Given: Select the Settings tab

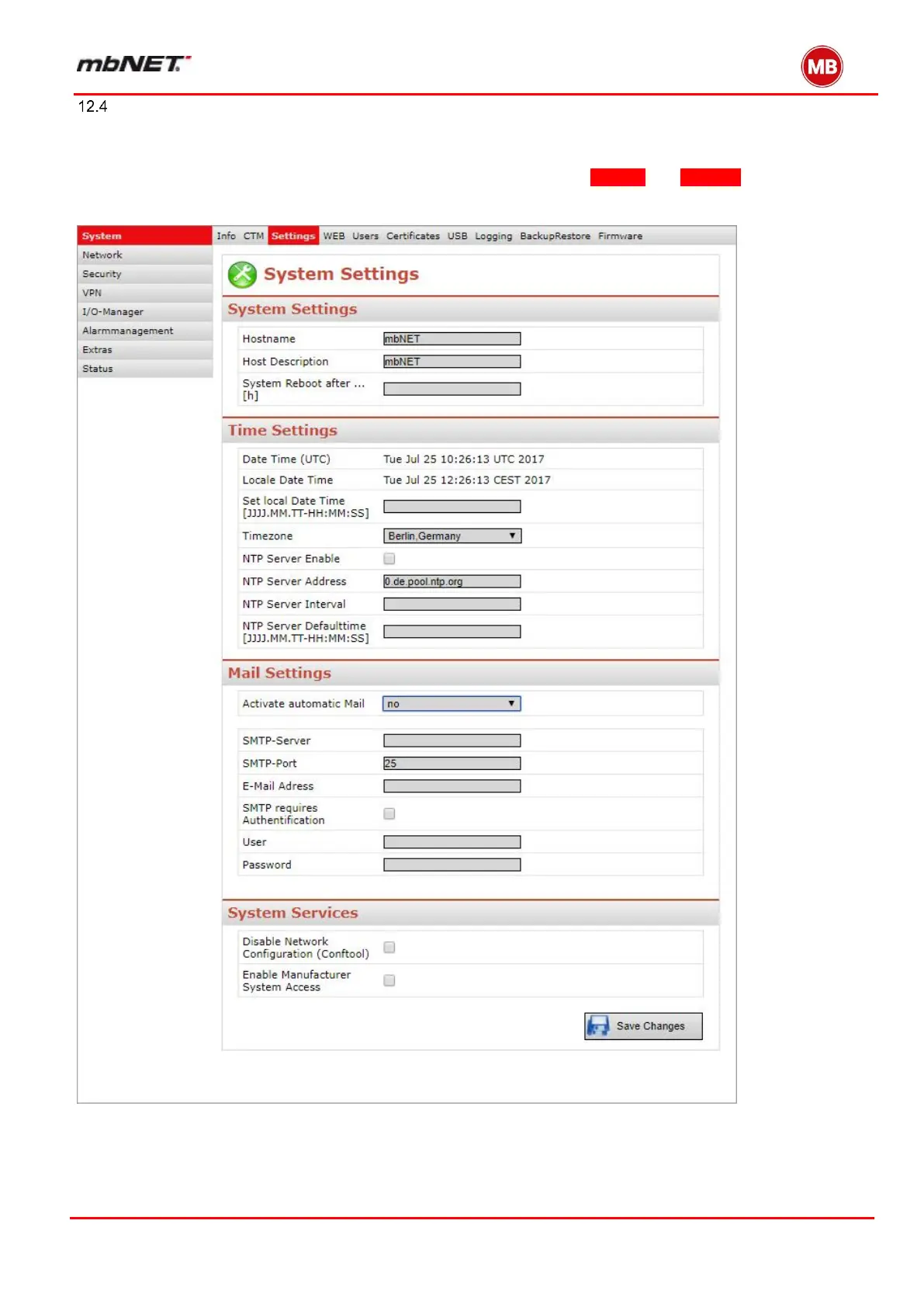Looking at the screenshot, I should pyautogui.click(x=293, y=236).
